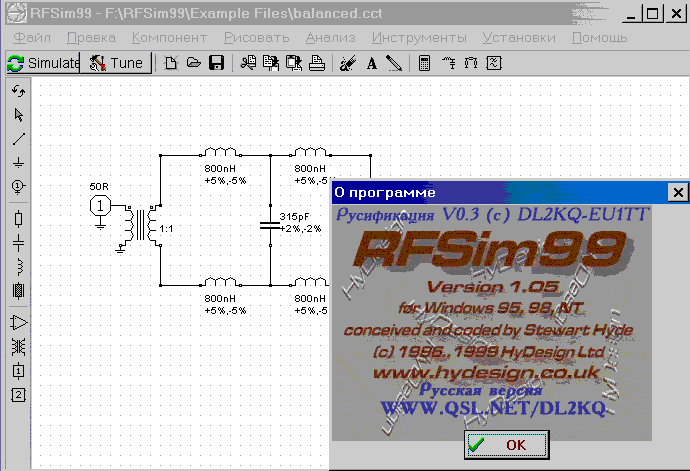Select the 315pF capacitor in schematic
The height and width of the screenshot is (471, 690).
click(270, 225)
